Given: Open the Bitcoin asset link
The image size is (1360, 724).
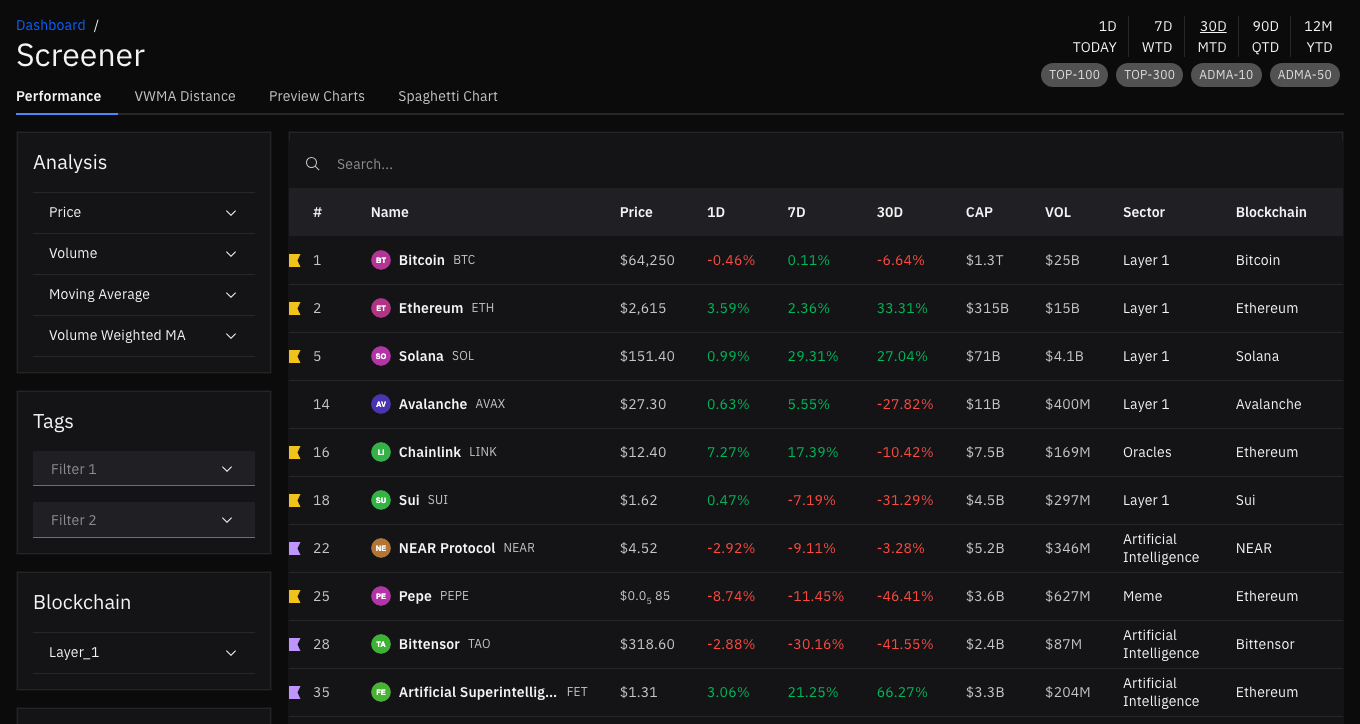Looking at the screenshot, I should (422, 260).
